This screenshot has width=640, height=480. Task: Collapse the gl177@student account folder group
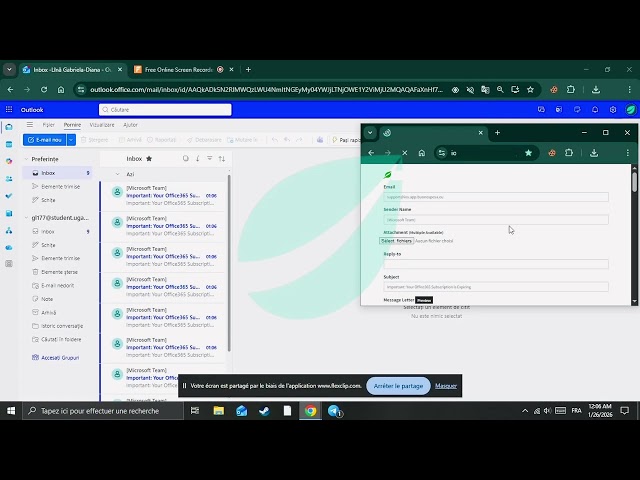(27, 218)
